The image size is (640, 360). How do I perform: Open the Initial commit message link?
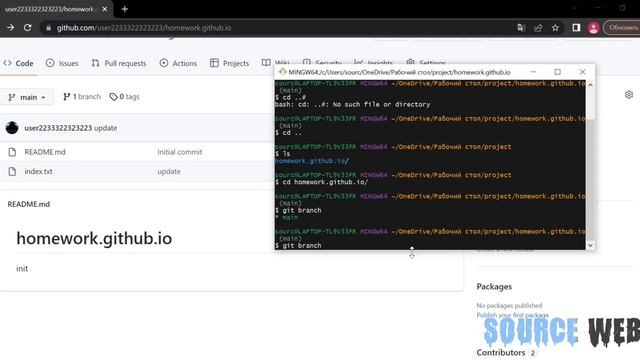180,152
